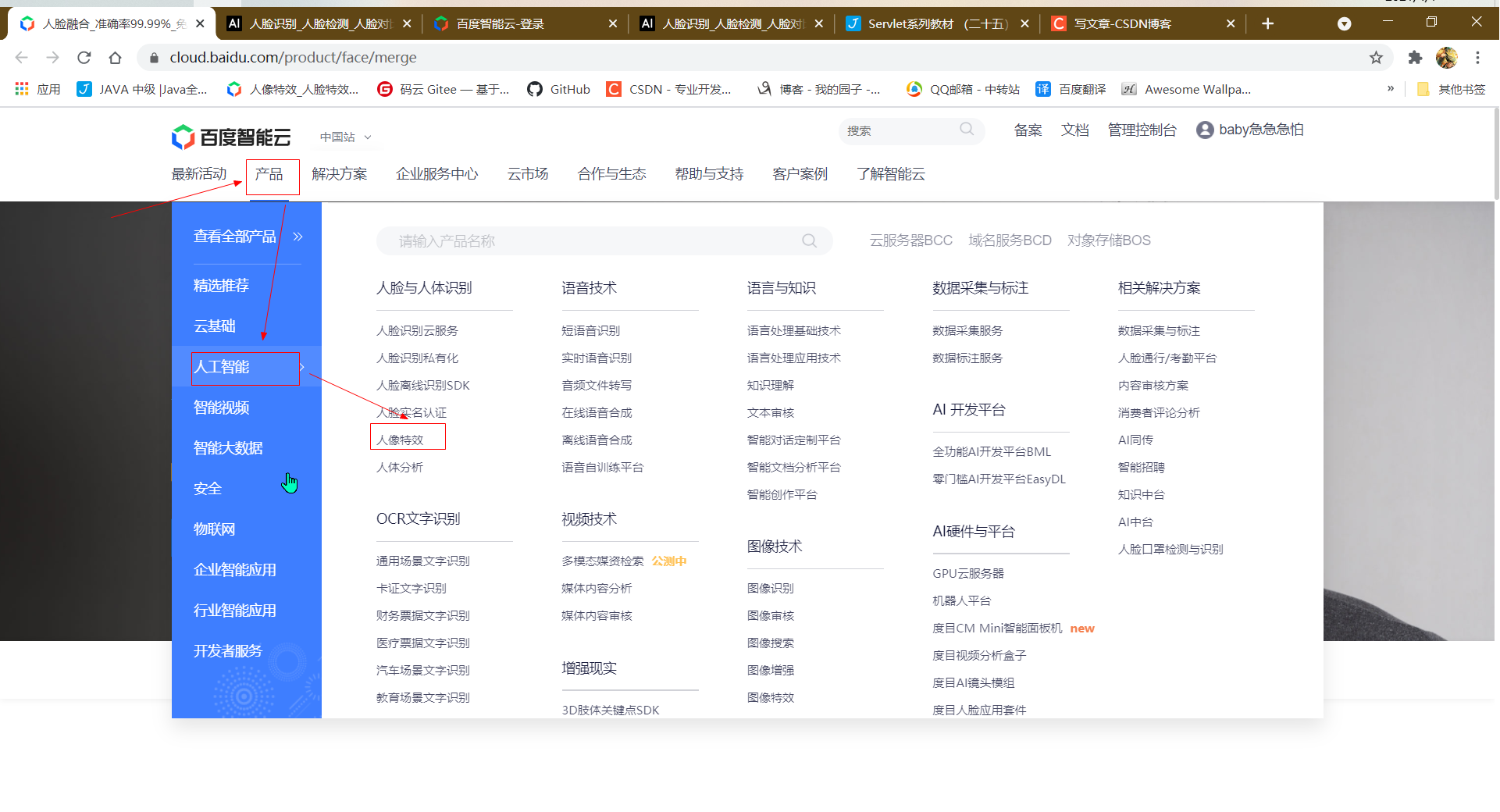Viewport: 1500px width, 812px height.
Task: Switch to the 写文章-CSDN博客 tab
Action: 1144,23
